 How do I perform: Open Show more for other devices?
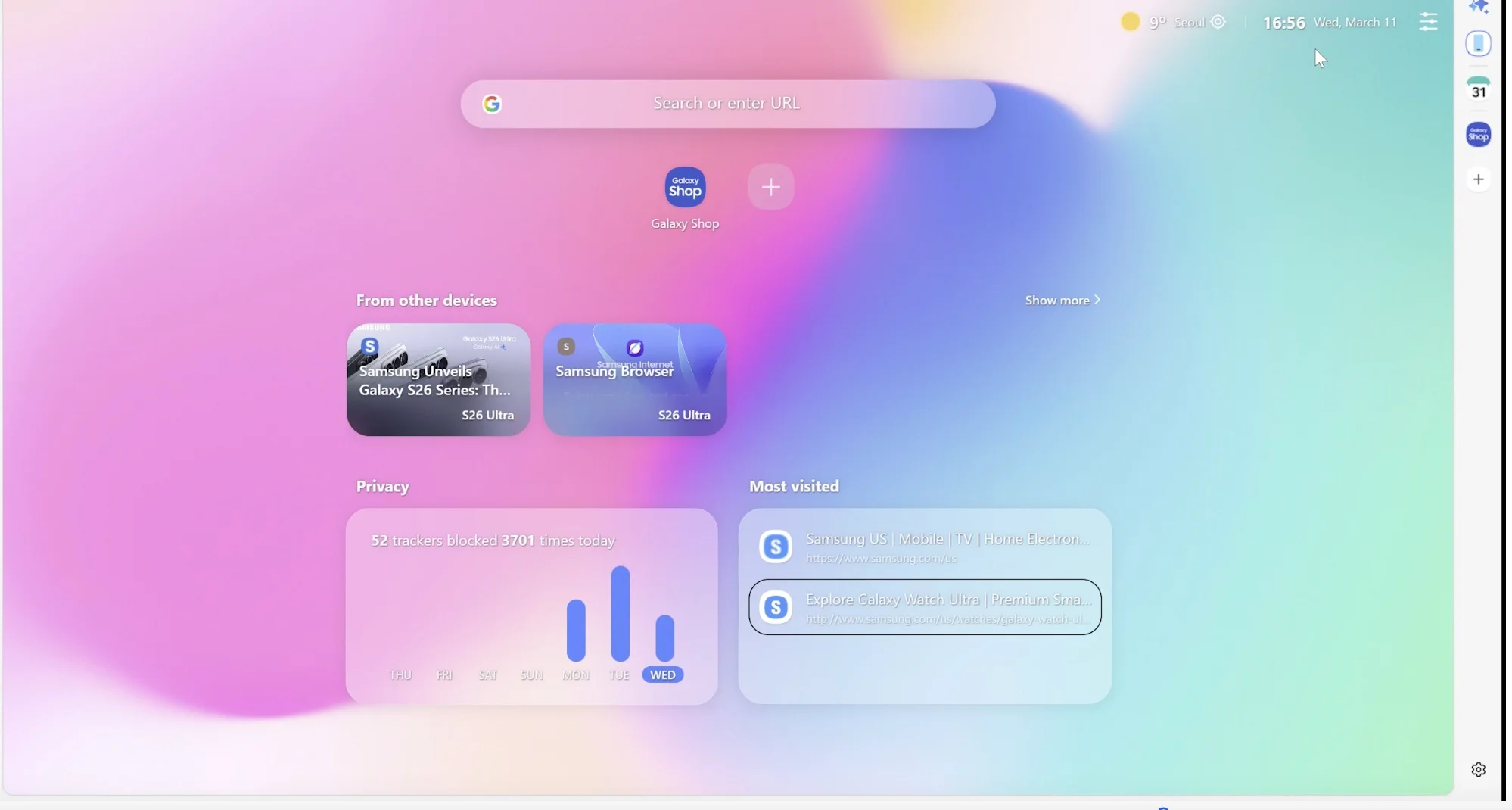click(1062, 300)
